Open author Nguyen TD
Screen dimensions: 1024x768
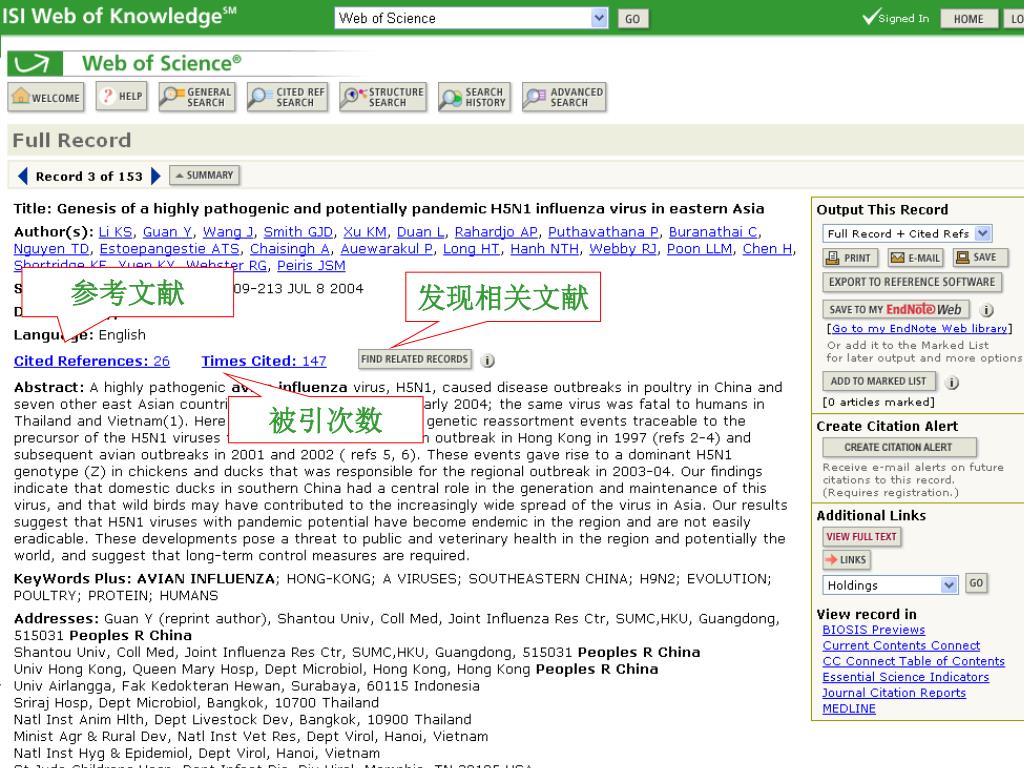click(52, 249)
